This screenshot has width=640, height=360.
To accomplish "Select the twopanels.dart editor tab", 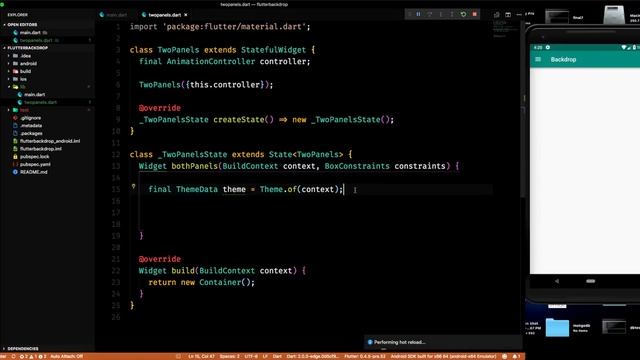I will click(x=164, y=15).
